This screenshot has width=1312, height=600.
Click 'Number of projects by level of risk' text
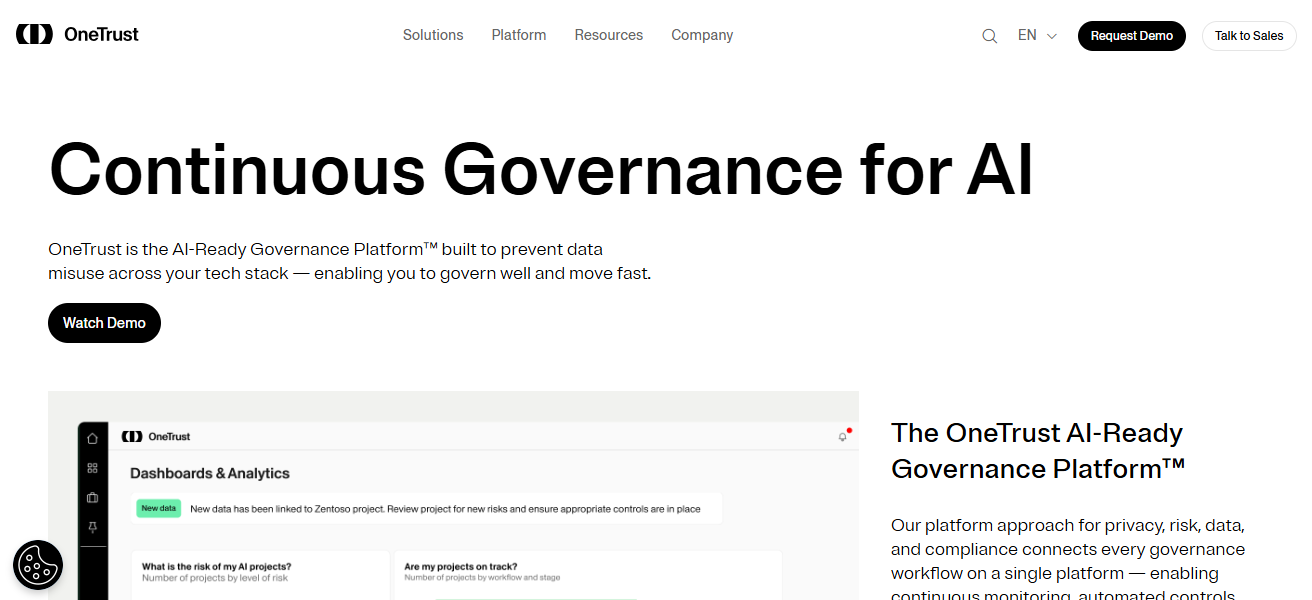[x=217, y=578]
